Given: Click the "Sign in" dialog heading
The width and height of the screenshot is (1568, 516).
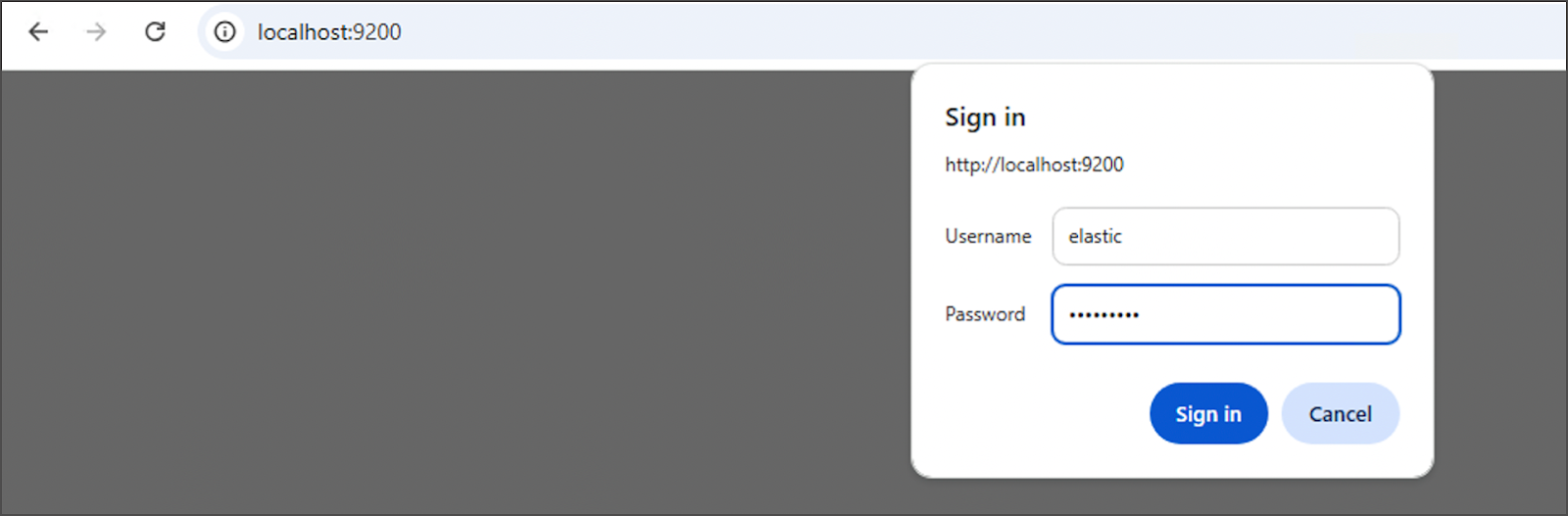Looking at the screenshot, I should 985,117.
